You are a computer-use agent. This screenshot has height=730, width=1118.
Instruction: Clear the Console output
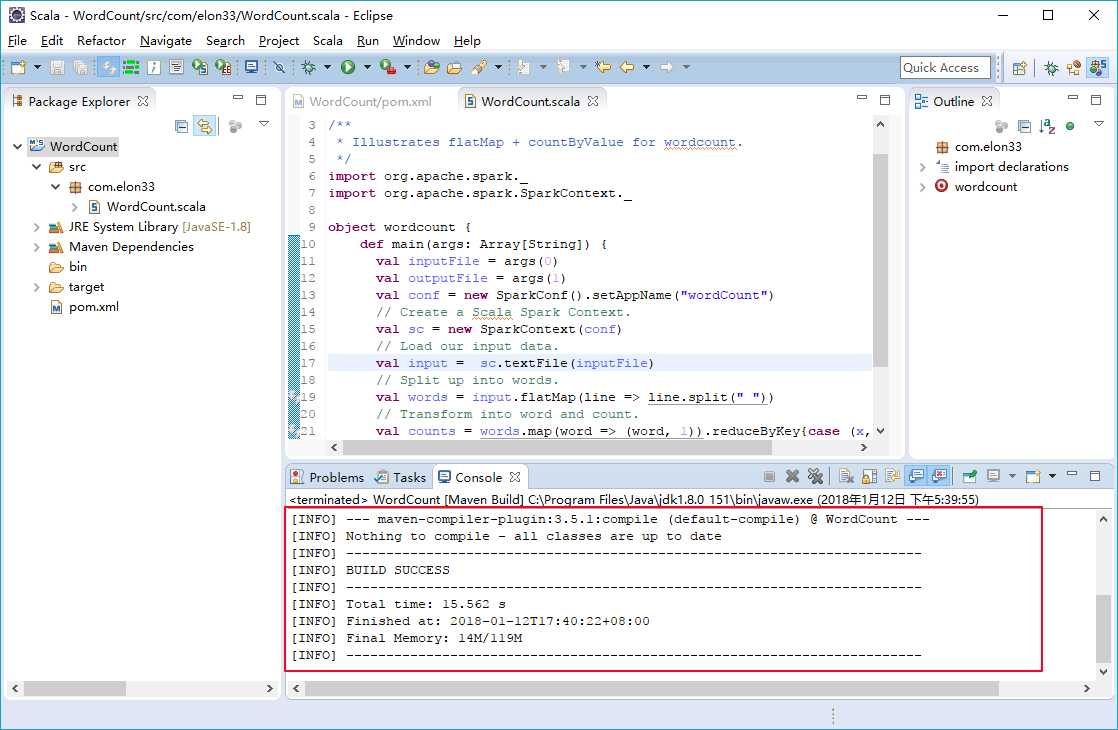(846, 475)
